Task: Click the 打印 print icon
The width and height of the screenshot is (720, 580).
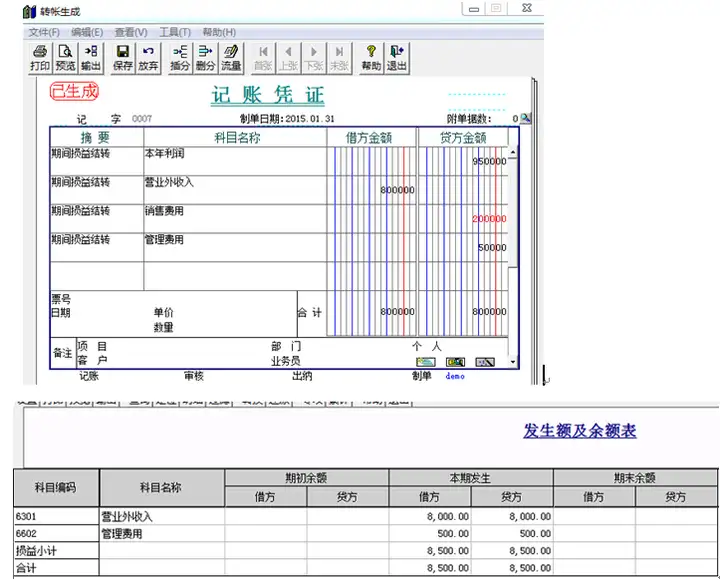Action: (40, 58)
